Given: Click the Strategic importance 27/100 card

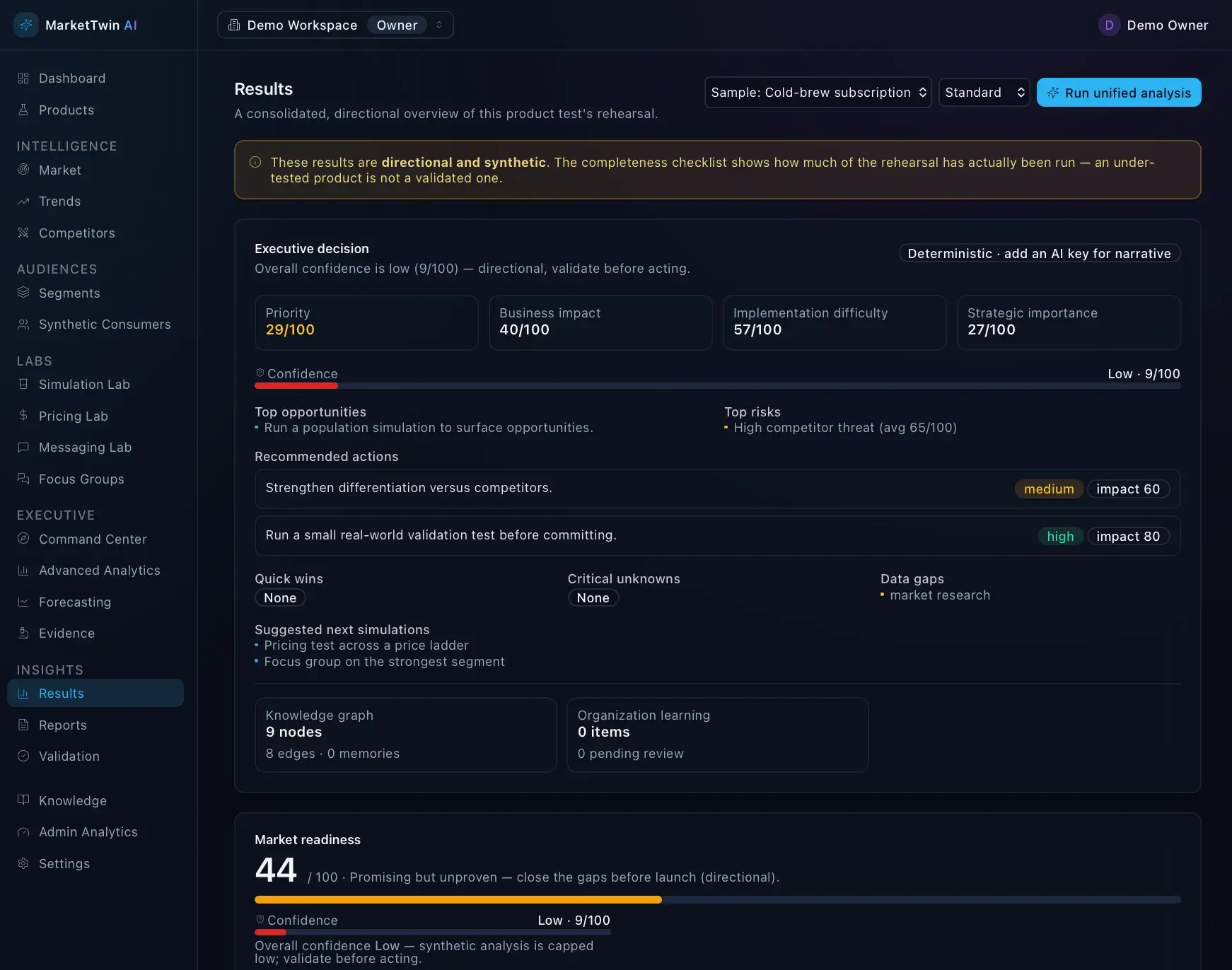Looking at the screenshot, I should tap(1069, 322).
